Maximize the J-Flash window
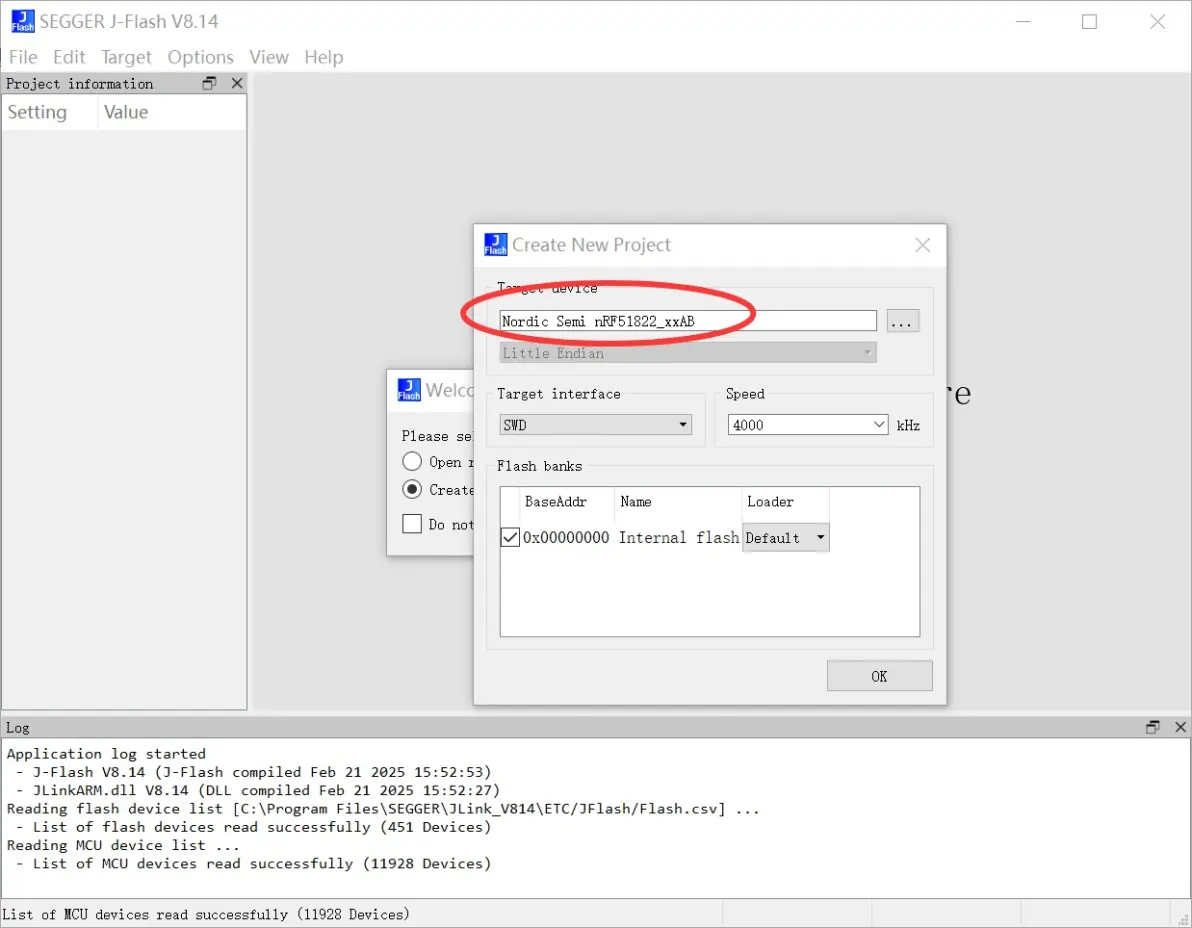The height and width of the screenshot is (928, 1192). click(x=1089, y=21)
